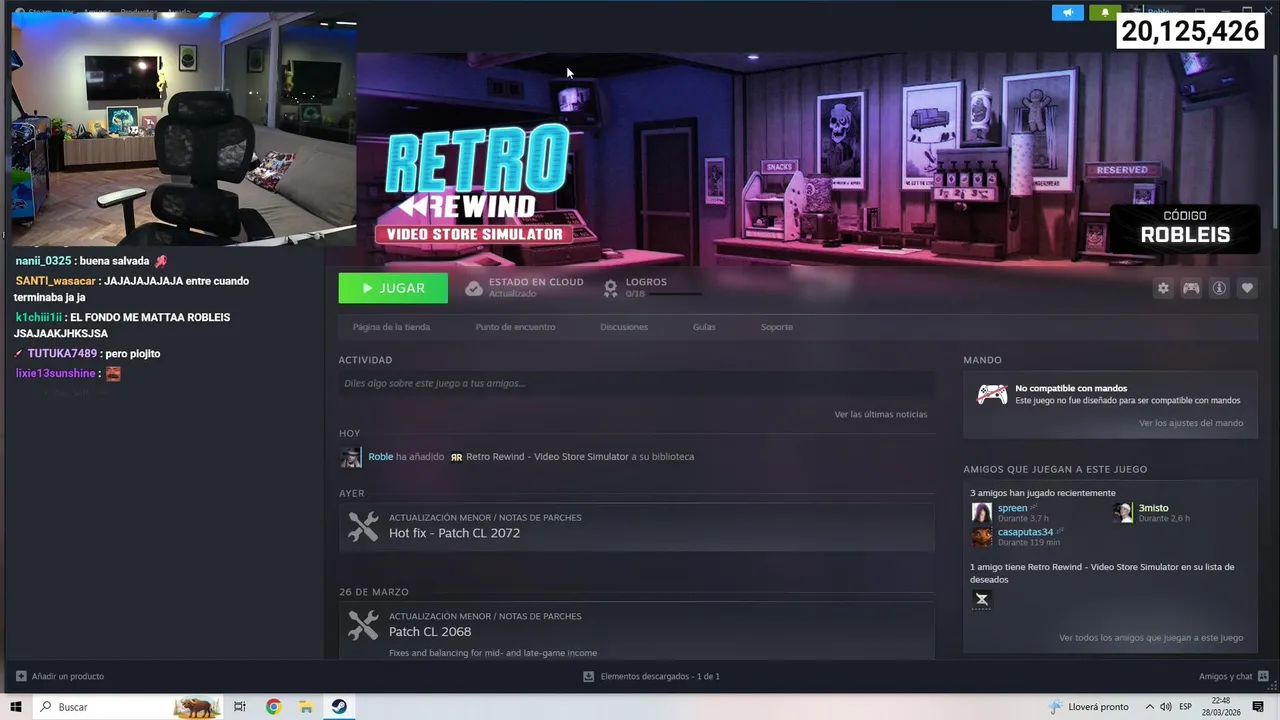Click the spreen friend name
Viewport: 1280px width, 720px height.
pyautogui.click(x=1012, y=508)
